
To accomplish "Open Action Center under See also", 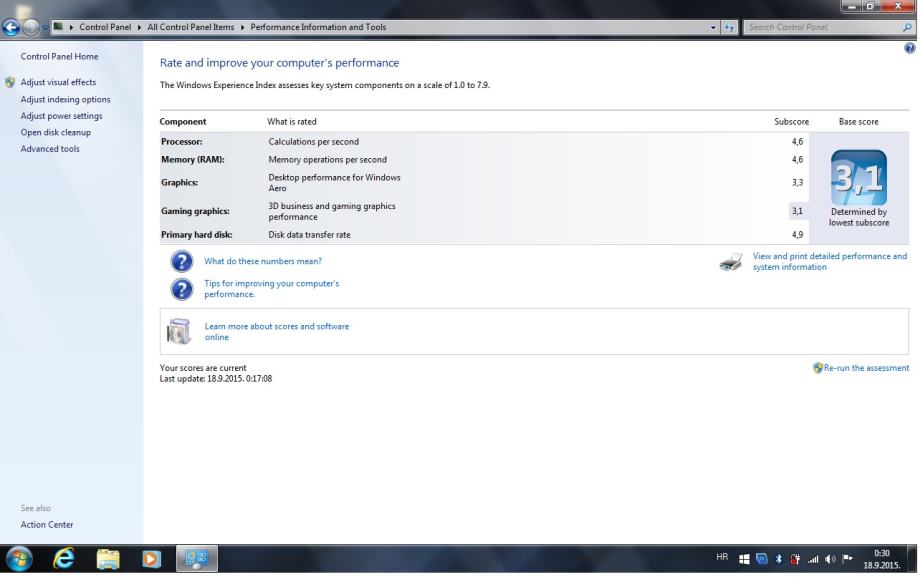I will (47, 525).
